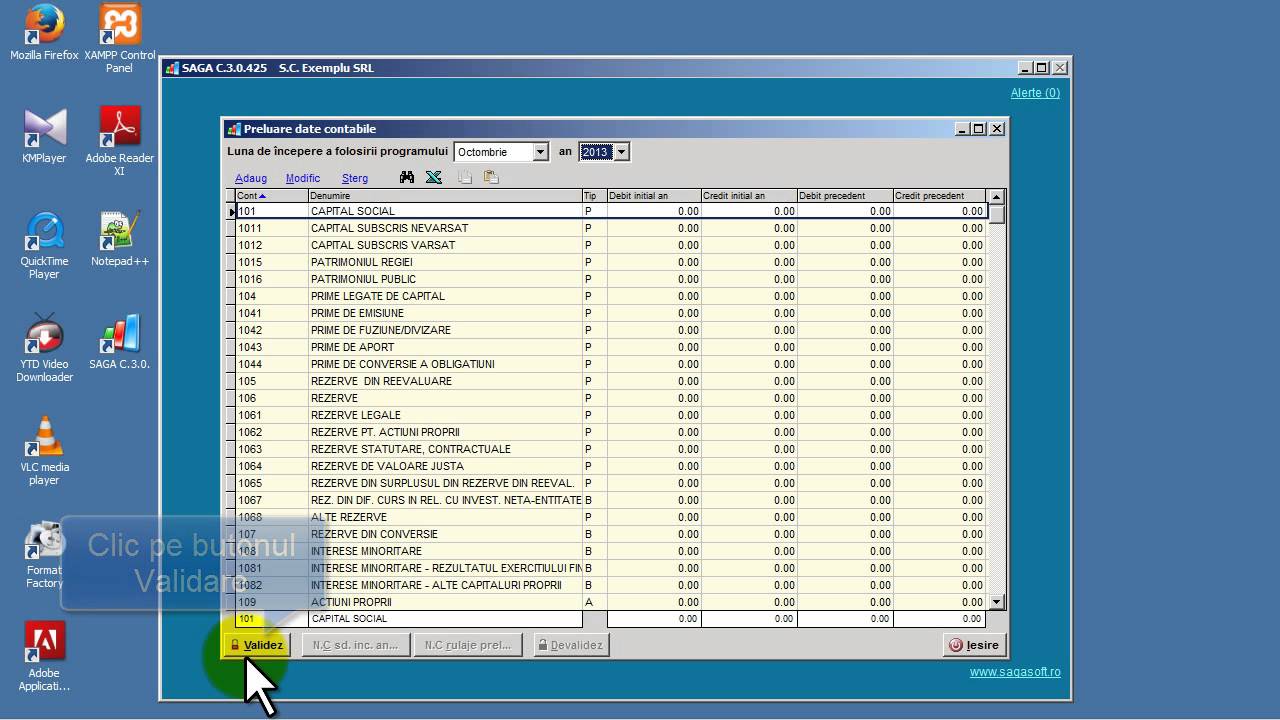1280x720 pixels.
Task: Click the Preluare date contabile window icon
Action: 234,129
